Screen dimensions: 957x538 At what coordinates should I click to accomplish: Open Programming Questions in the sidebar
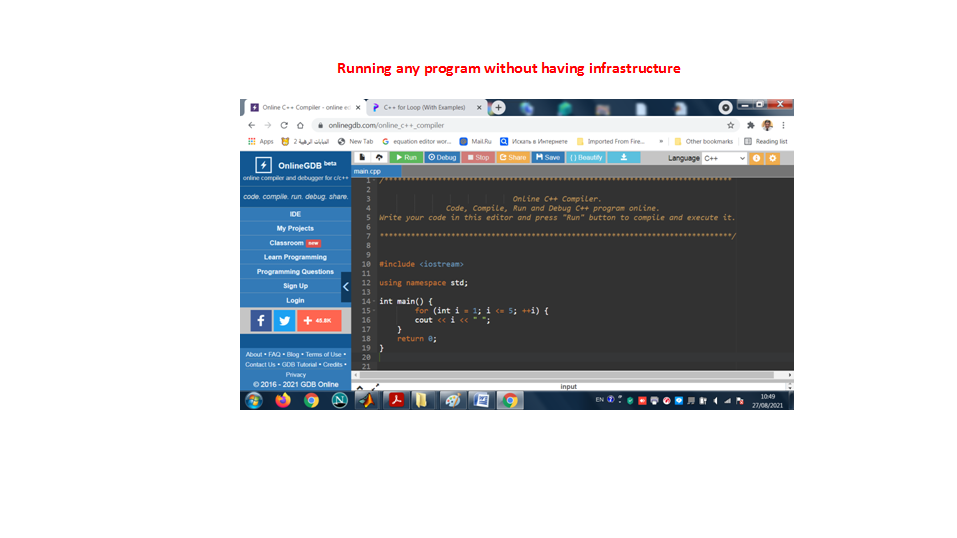(295, 272)
